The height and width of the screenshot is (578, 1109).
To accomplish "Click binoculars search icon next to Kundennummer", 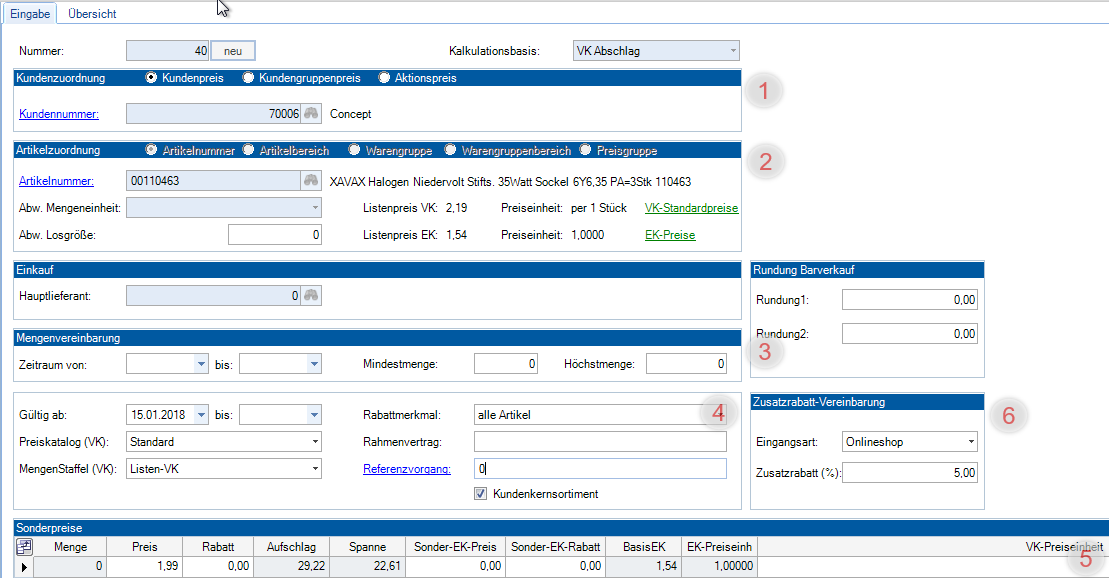I will 312,114.
